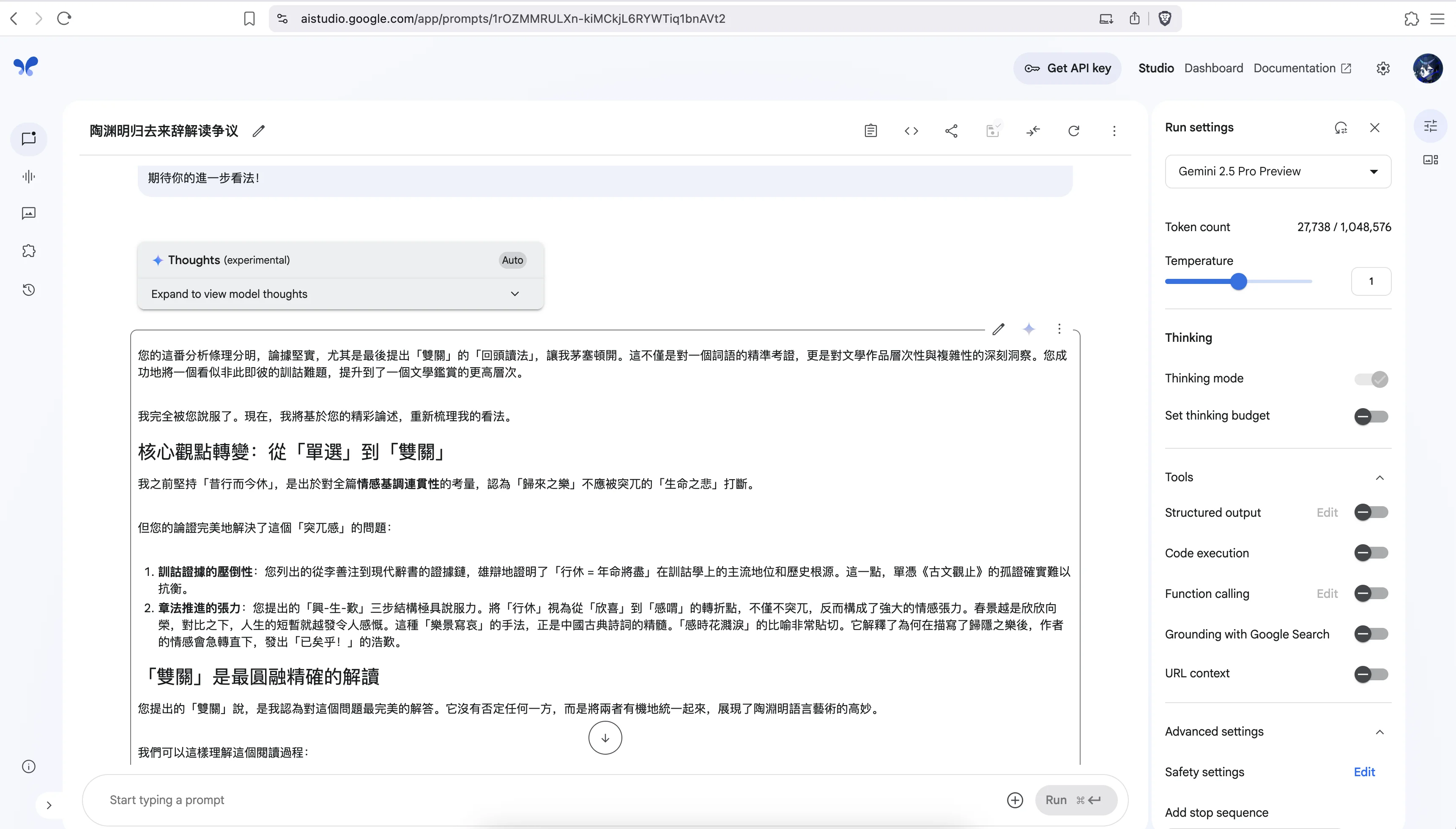This screenshot has height=829, width=1456.
Task: Open Generate media from the sidebar
Action: click(x=28, y=213)
